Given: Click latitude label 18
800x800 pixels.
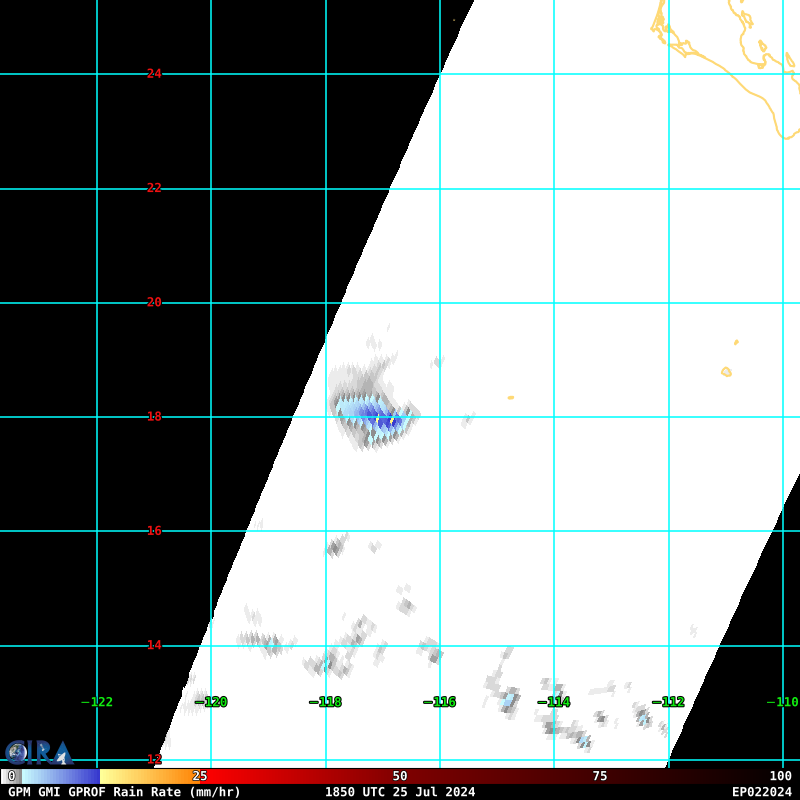Looking at the screenshot, I should (x=154, y=416).
